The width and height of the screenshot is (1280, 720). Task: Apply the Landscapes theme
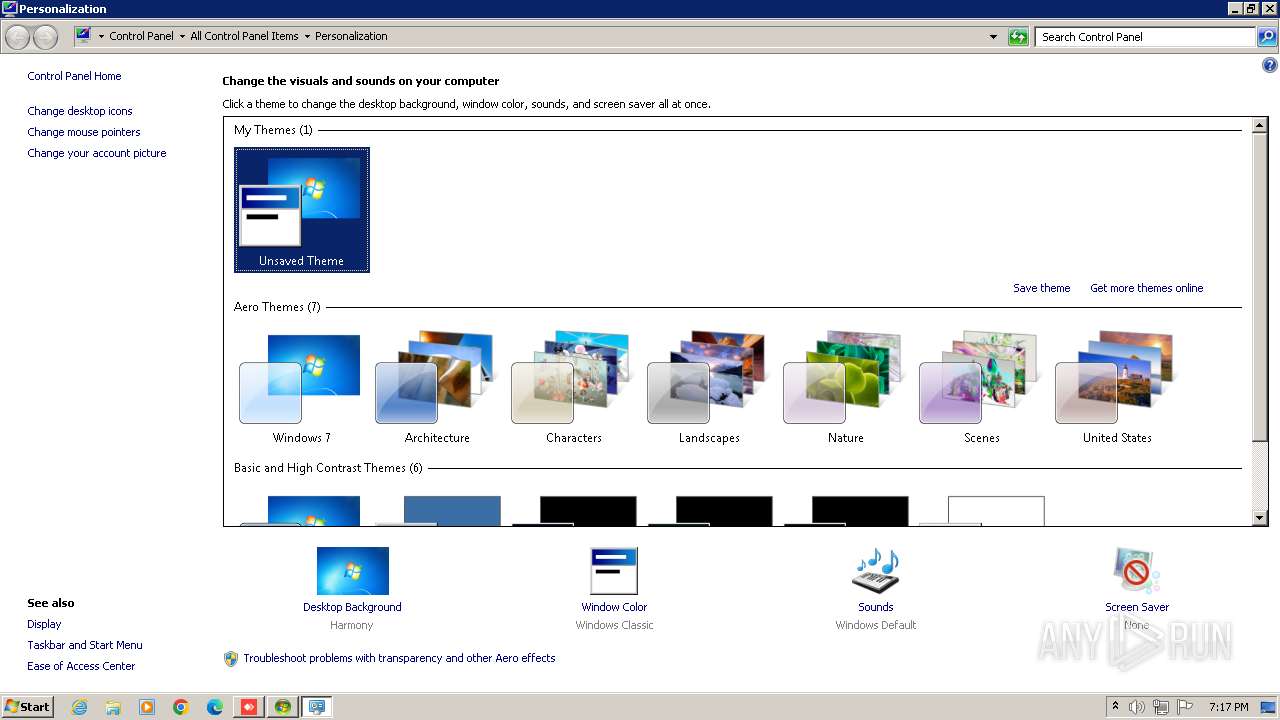click(x=709, y=388)
